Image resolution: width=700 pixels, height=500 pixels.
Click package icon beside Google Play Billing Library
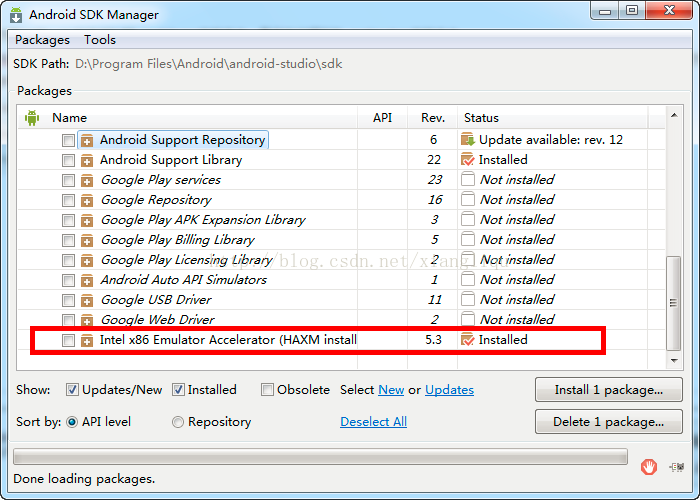click(87, 241)
